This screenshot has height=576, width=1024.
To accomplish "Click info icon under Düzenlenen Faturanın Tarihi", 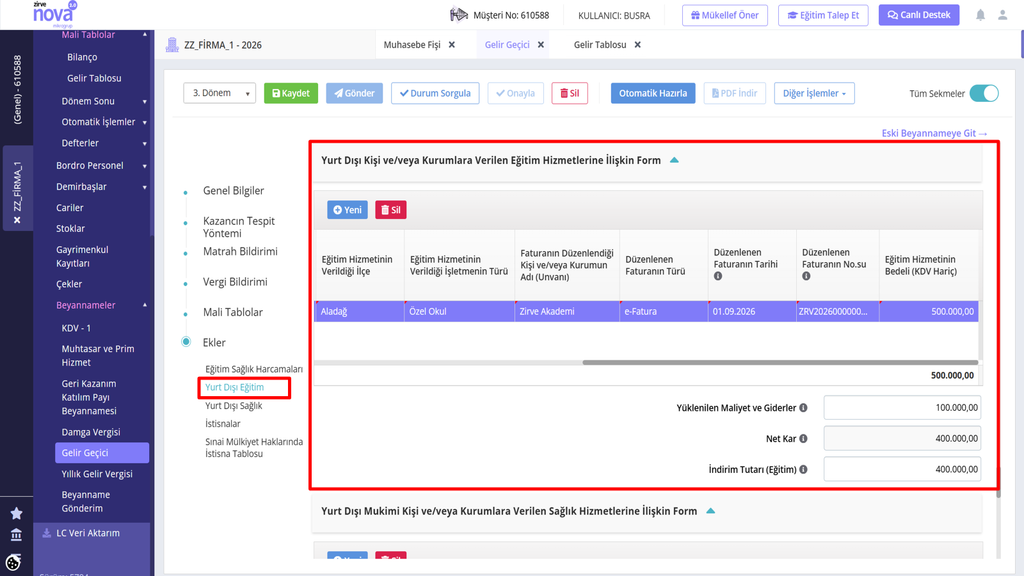I will [718, 276].
